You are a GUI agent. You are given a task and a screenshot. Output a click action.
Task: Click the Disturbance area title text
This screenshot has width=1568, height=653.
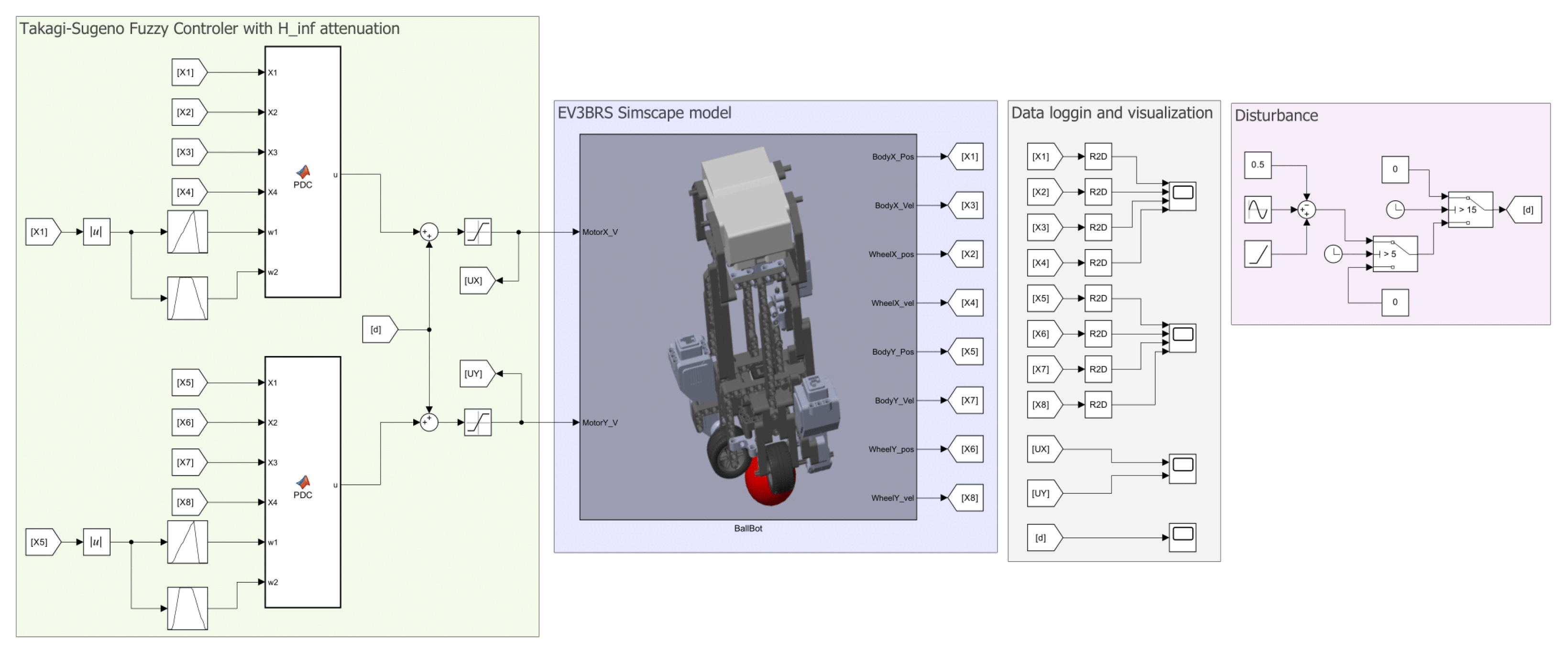[1276, 116]
